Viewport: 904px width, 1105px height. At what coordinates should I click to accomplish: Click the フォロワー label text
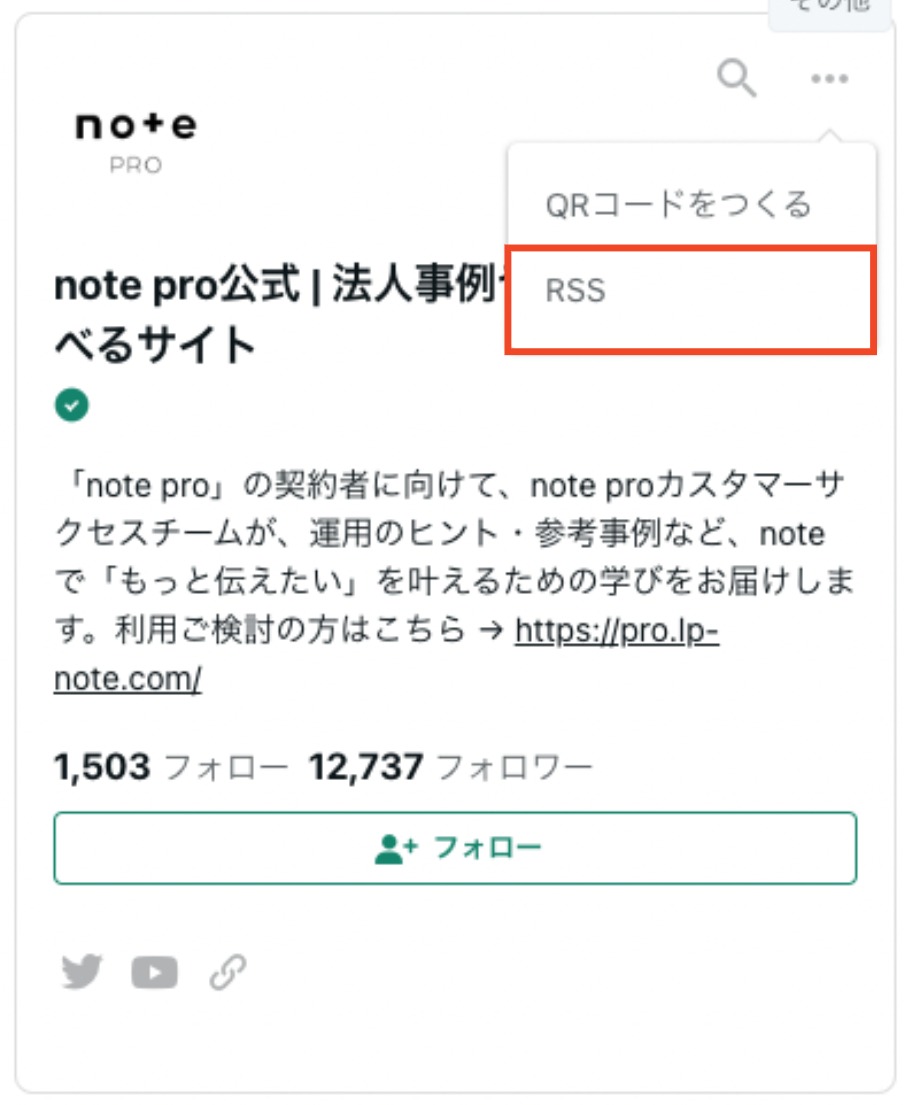coord(515,767)
